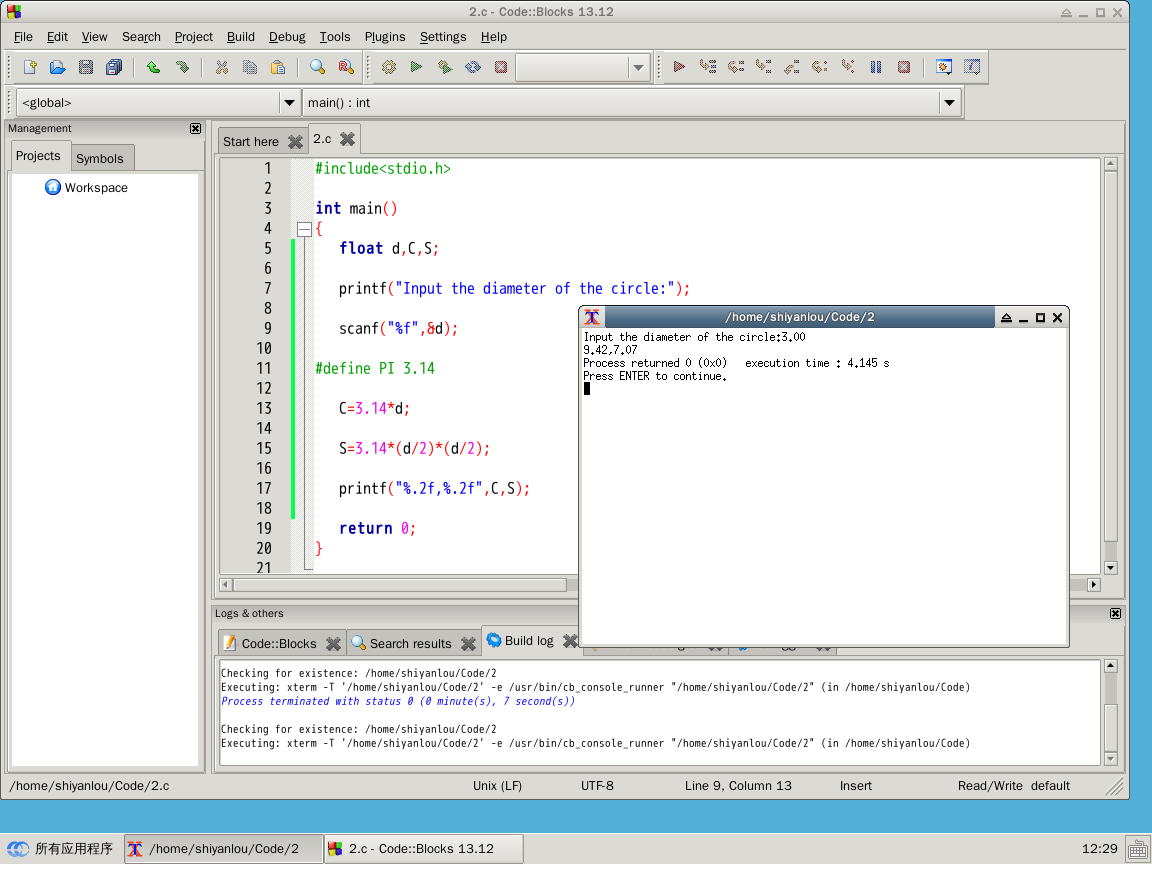Select the 2.c editor tab
This screenshot has height=896, width=1152.
(x=322, y=139)
